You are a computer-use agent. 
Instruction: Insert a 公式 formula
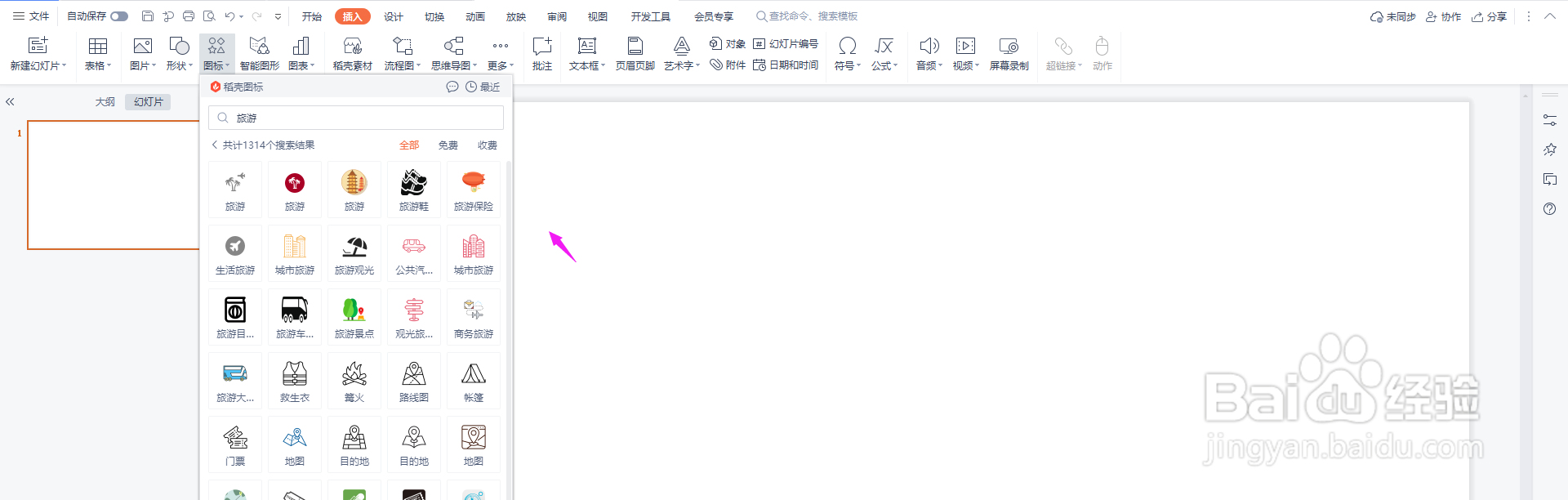pyautogui.click(x=884, y=54)
